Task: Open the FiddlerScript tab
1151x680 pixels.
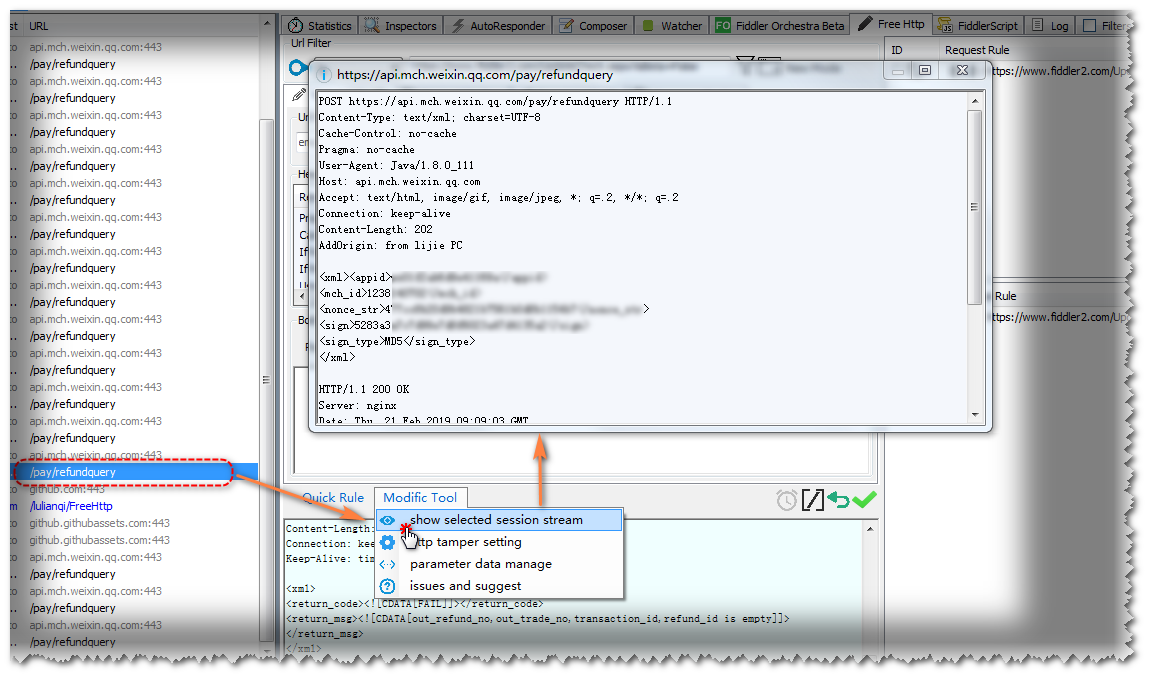Action: 978,26
